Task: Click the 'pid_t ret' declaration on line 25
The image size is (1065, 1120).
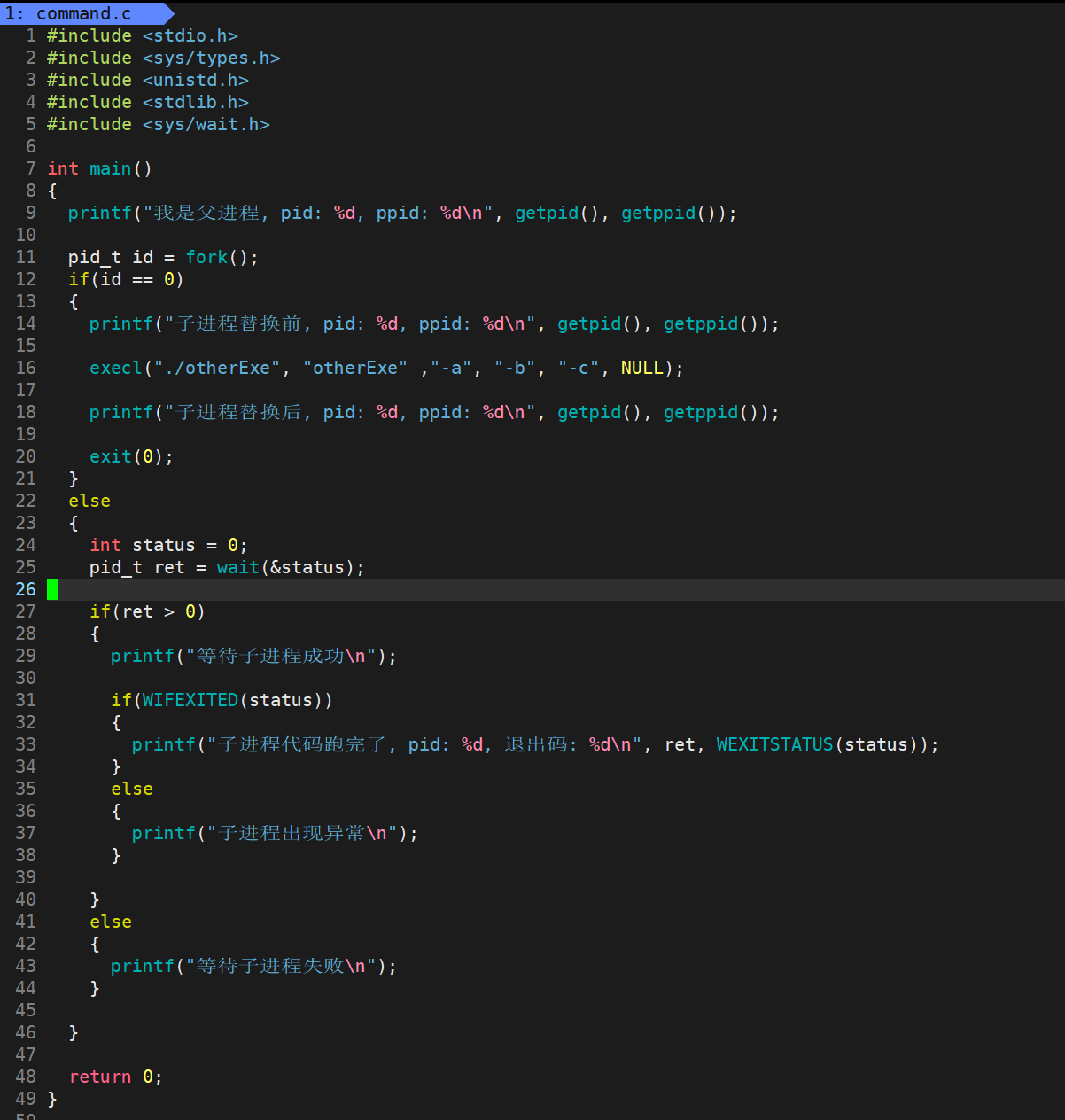Action: [137, 567]
